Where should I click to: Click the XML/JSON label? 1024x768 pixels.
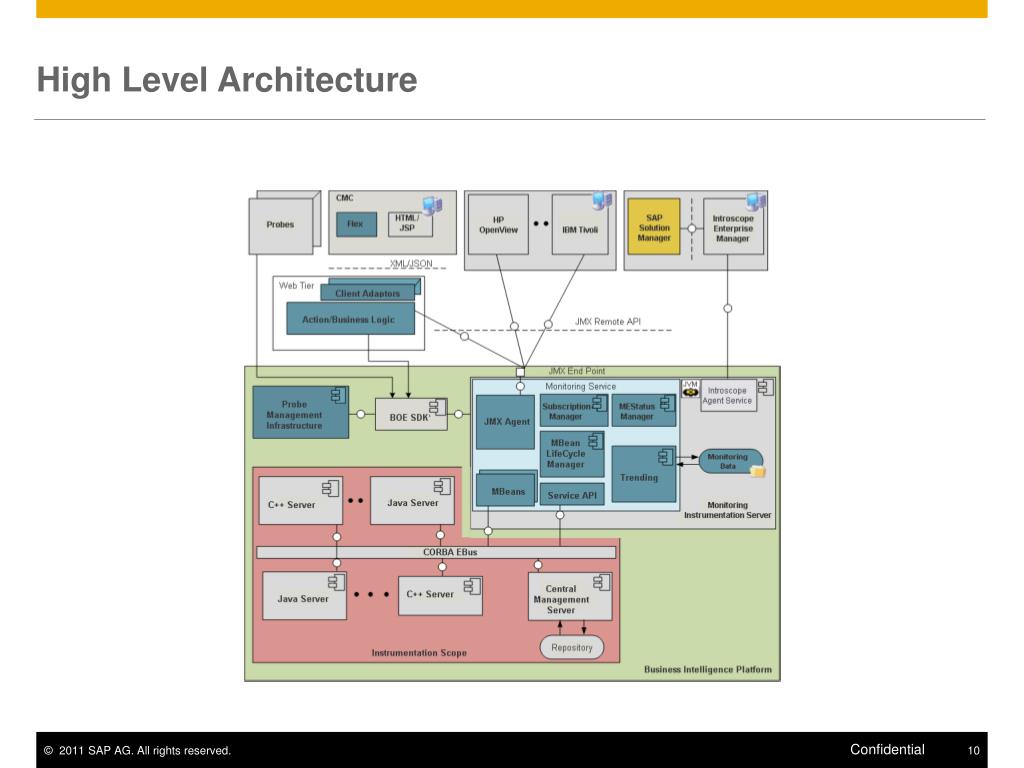point(411,263)
